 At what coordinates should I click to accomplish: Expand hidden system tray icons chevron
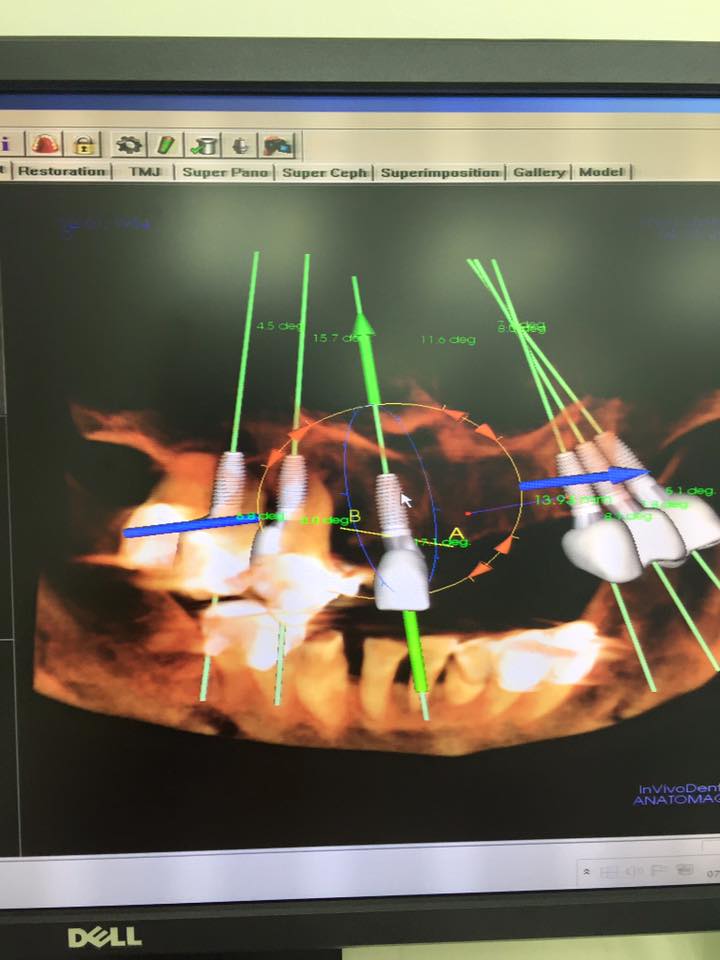[x=587, y=871]
